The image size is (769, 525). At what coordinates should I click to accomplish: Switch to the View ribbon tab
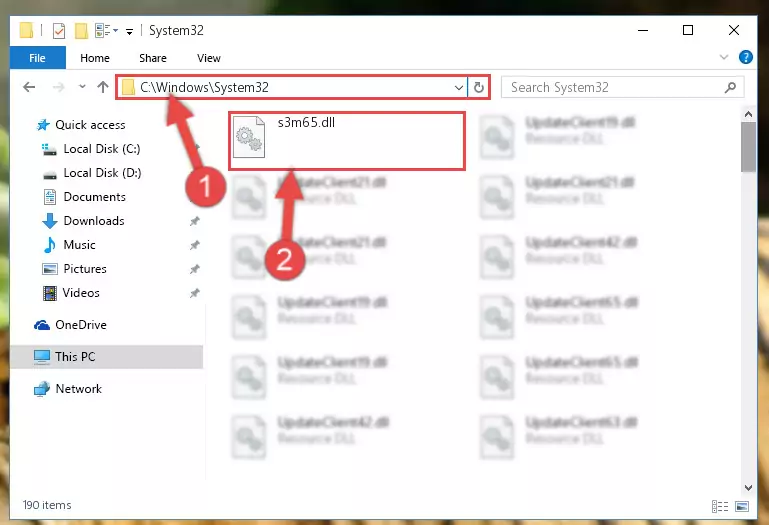[208, 58]
